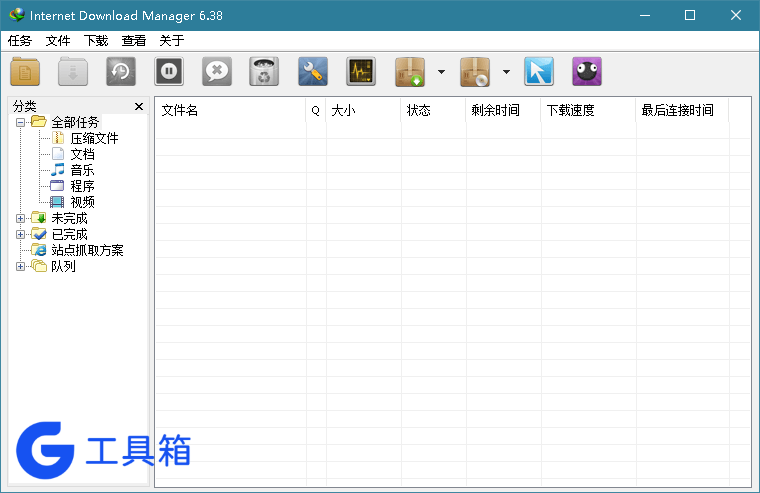Screen dimensions: 760x493
Task: Click the blue cursor Grabber icon
Action: (x=538, y=72)
